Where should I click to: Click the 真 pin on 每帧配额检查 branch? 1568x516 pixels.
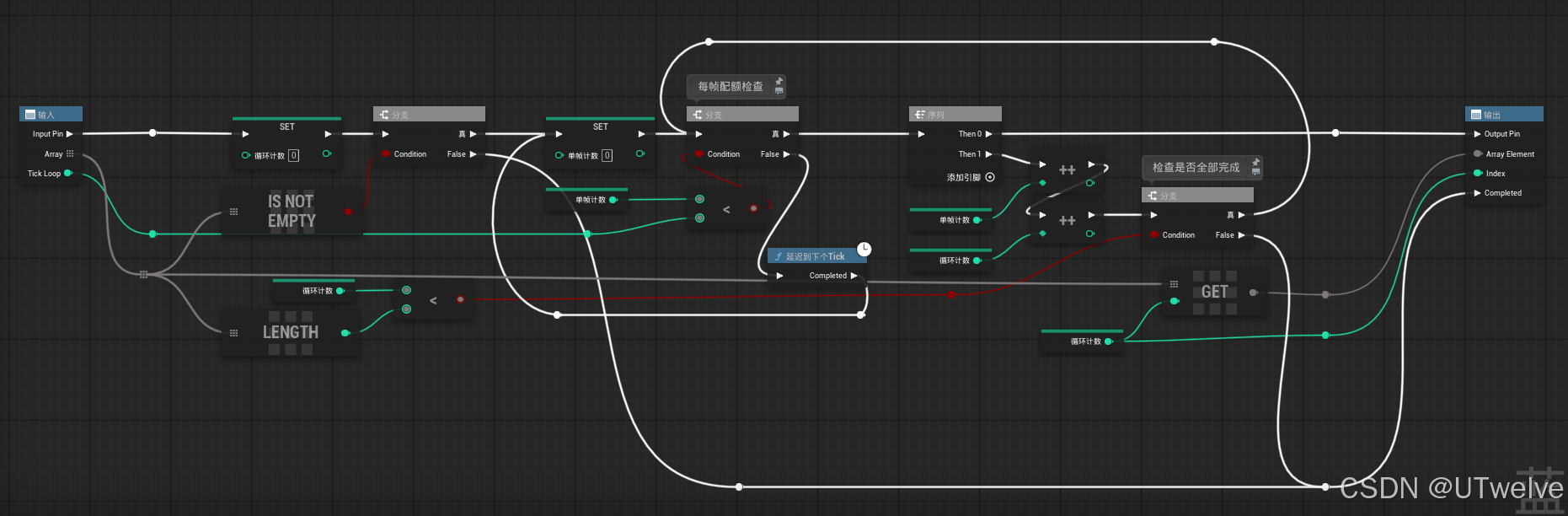pos(786,134)
